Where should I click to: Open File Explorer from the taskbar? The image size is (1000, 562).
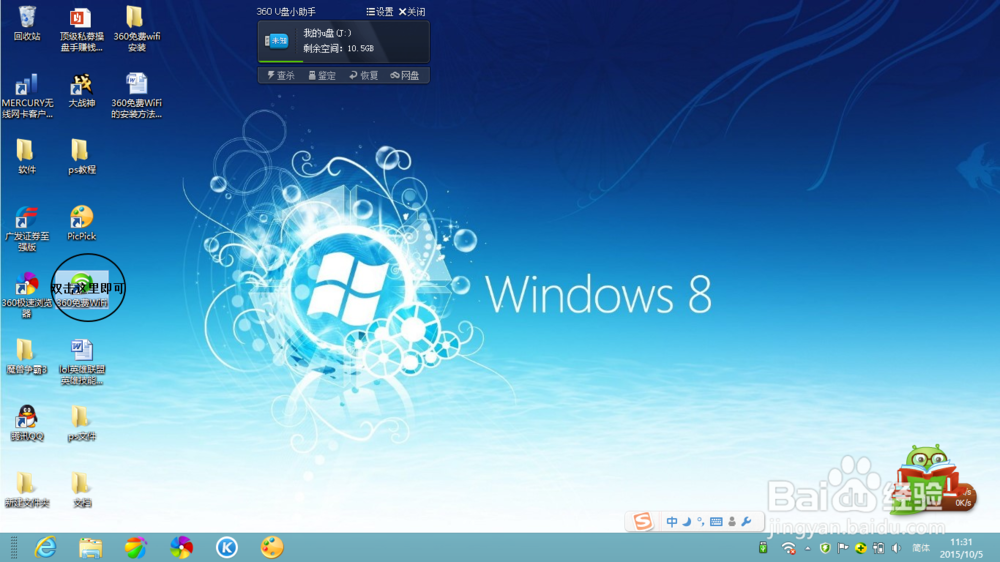(x=91, y=547)
